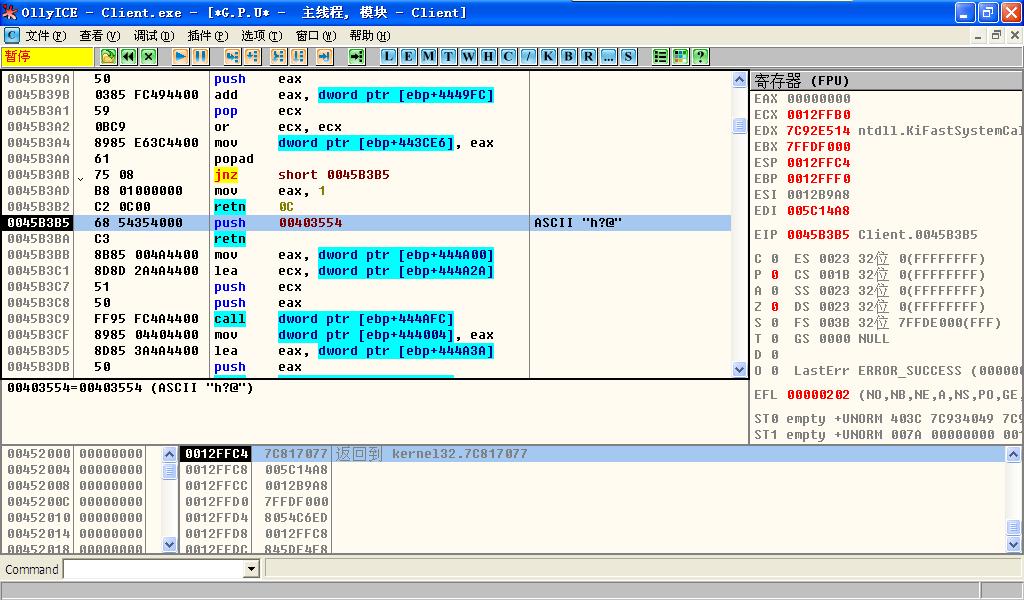This screenshot has width=1024, height=600.
Task: Toggle the P flag value
Action: (775, 274)
